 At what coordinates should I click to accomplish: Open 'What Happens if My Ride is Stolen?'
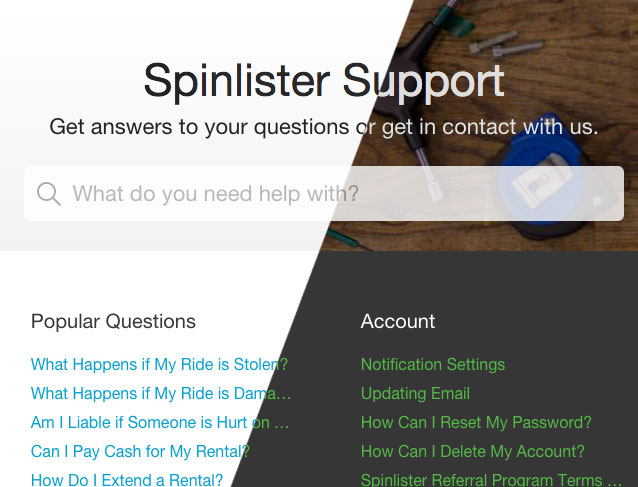pyautogui.click(x=160, y=364)
